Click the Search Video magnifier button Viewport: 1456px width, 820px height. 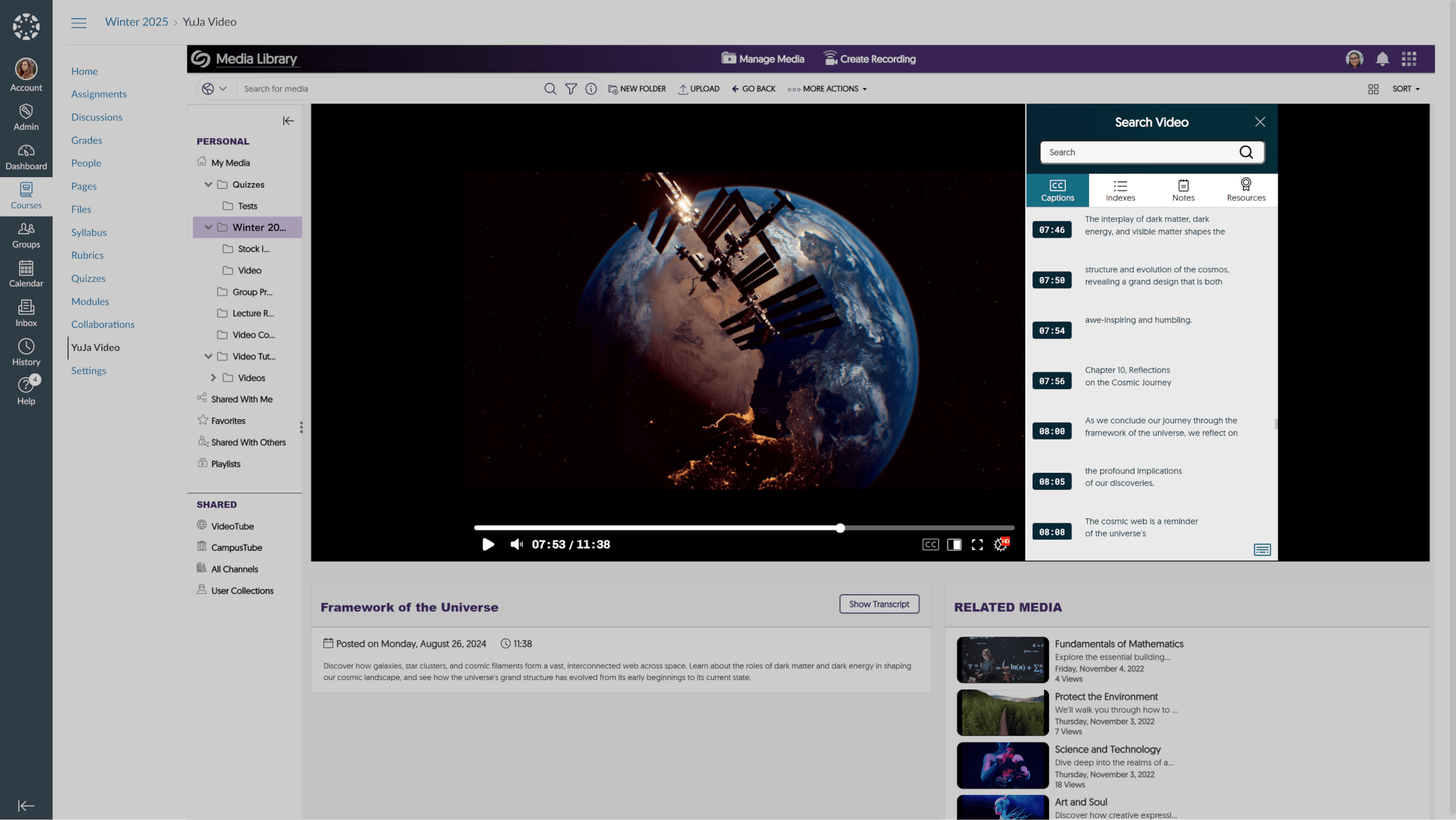[x=1246, y=152]
